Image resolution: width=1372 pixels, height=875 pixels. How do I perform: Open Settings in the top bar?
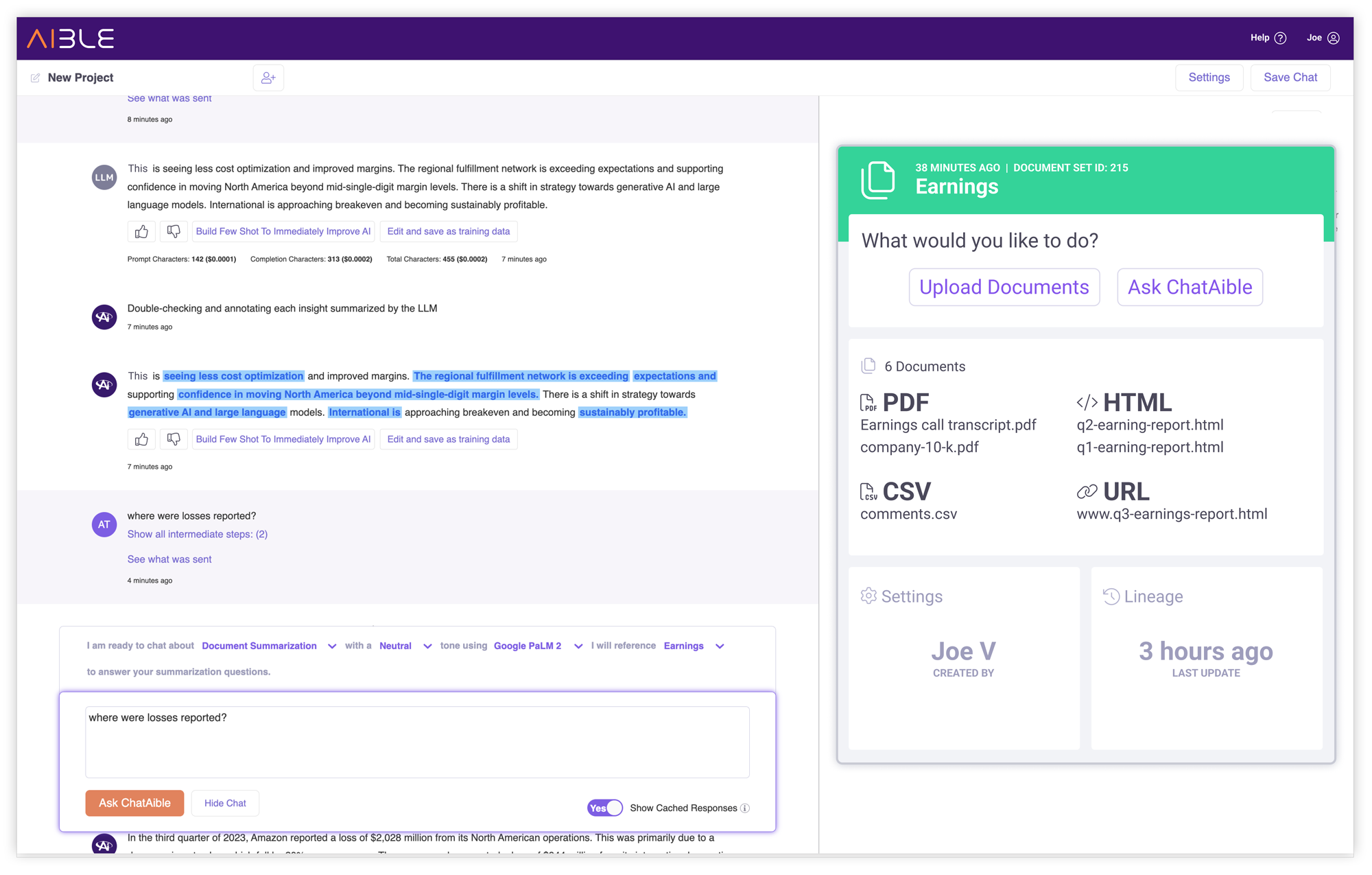coord(1209,78)
